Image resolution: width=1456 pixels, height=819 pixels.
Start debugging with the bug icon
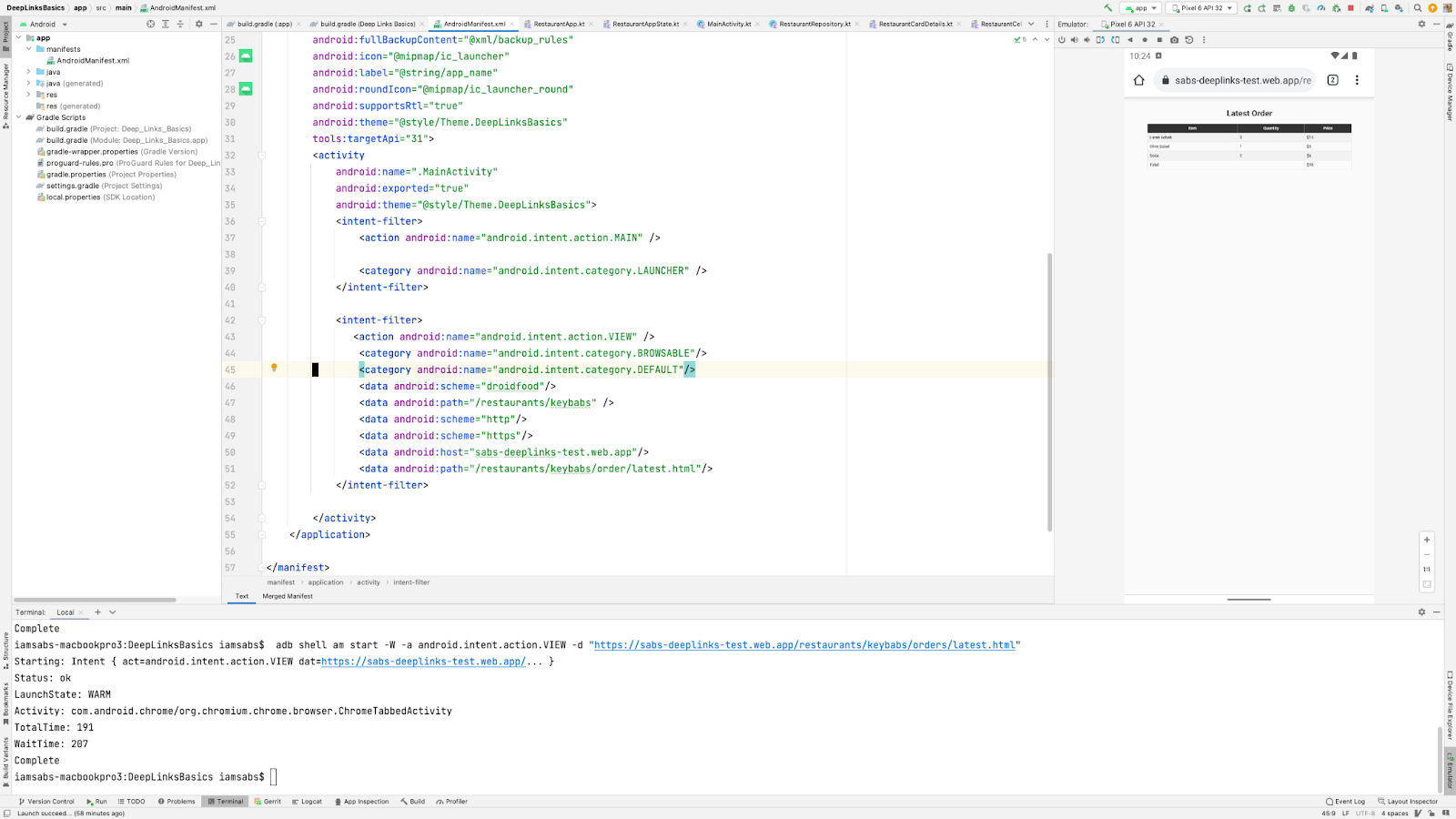1290,8
